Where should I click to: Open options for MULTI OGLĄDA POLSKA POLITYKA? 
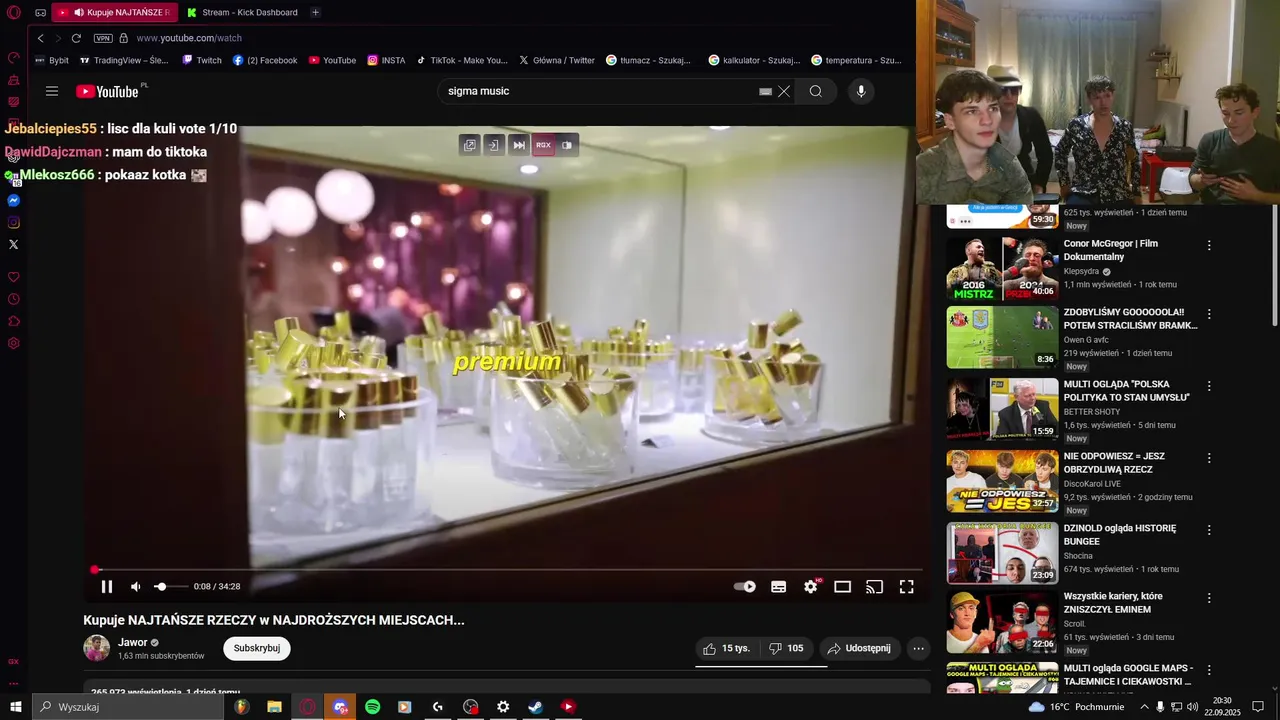(x=1209, y=385)
